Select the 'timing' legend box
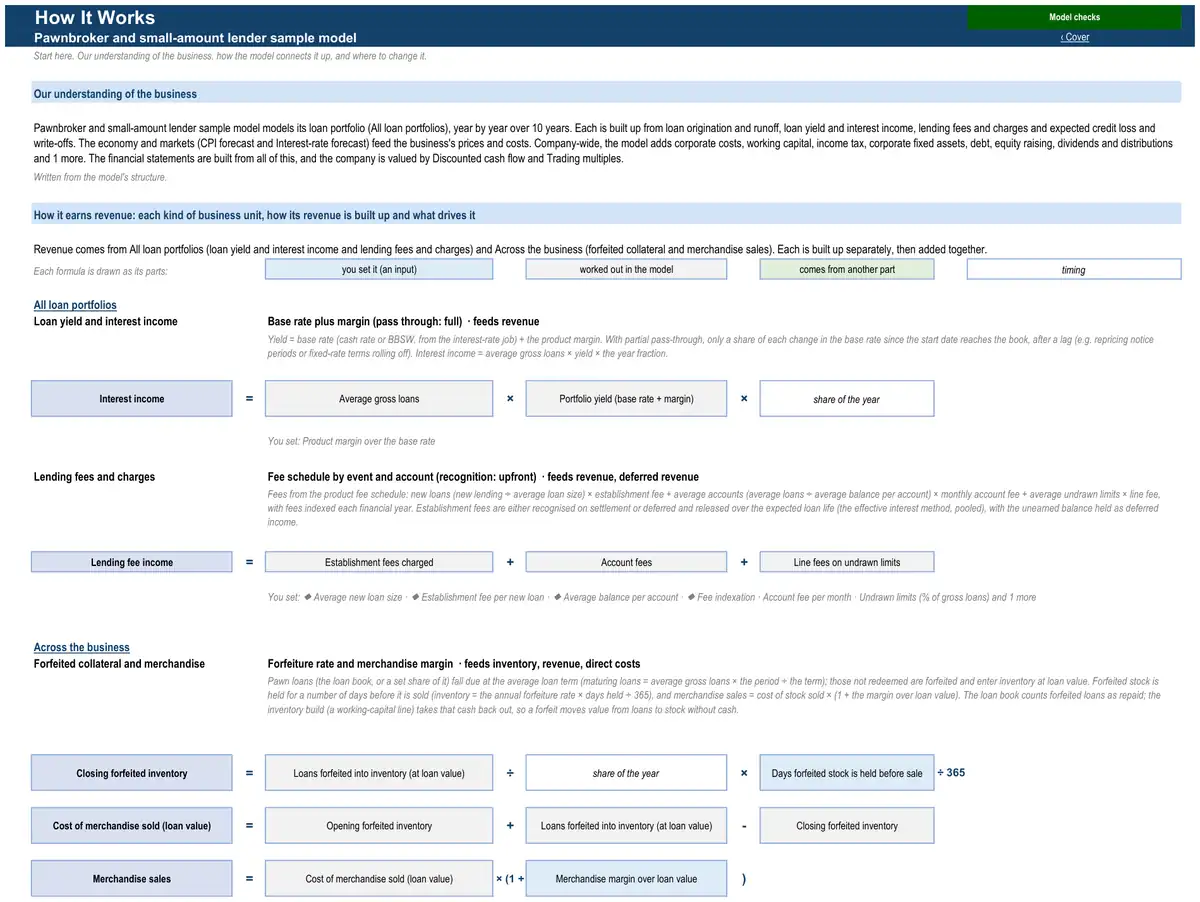 point(1074,269)
